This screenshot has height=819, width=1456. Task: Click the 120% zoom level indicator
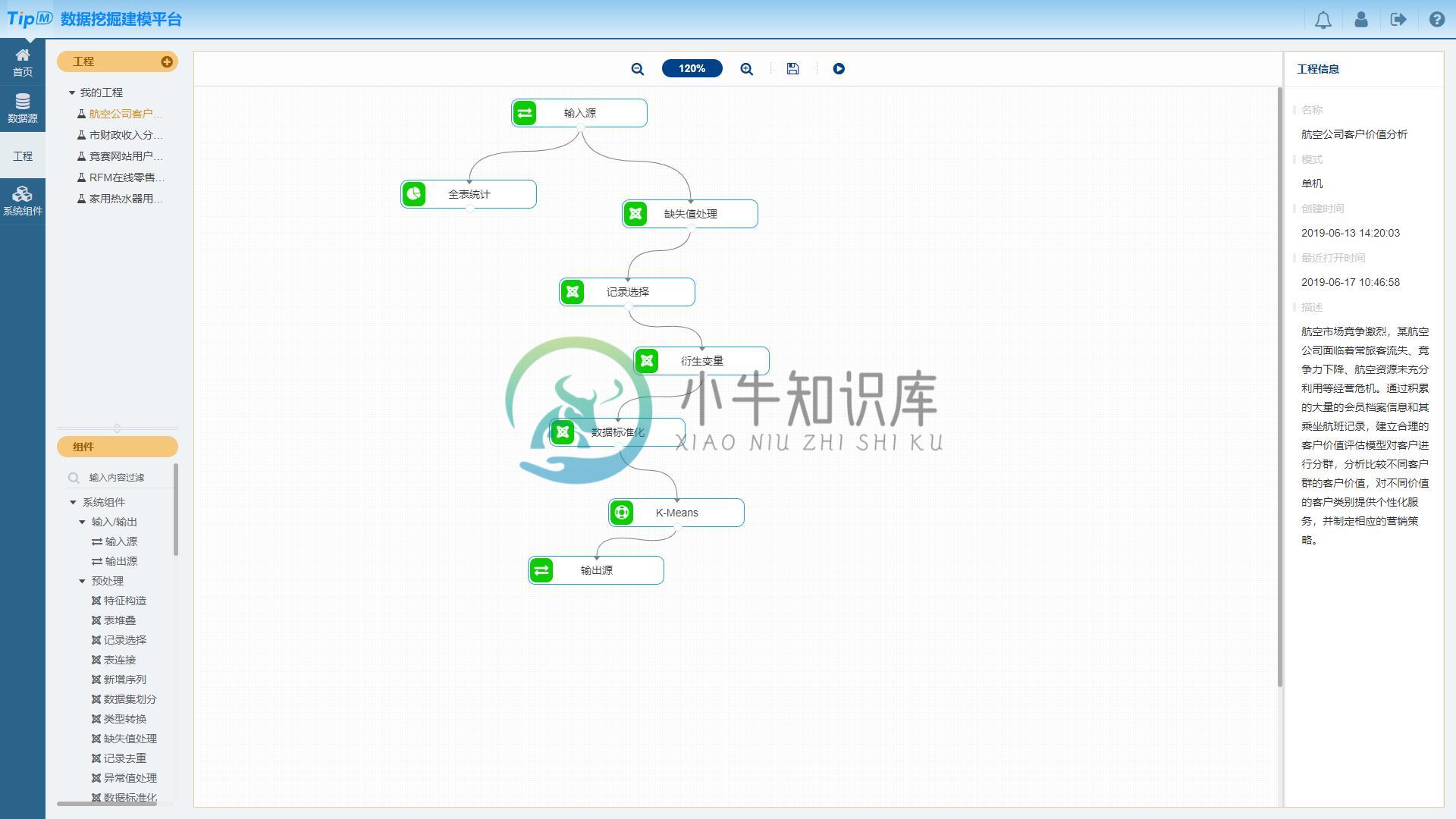tap(692, 69)
